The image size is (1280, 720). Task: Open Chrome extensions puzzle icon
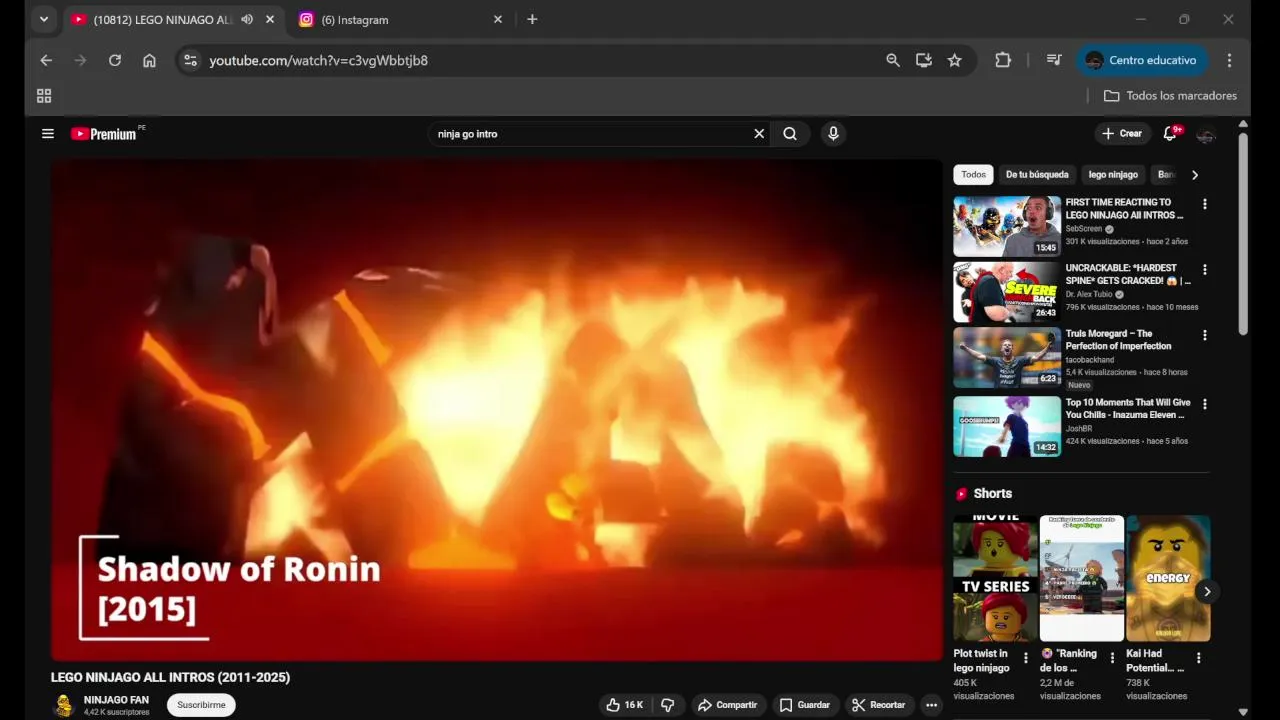pos(1003,60)
